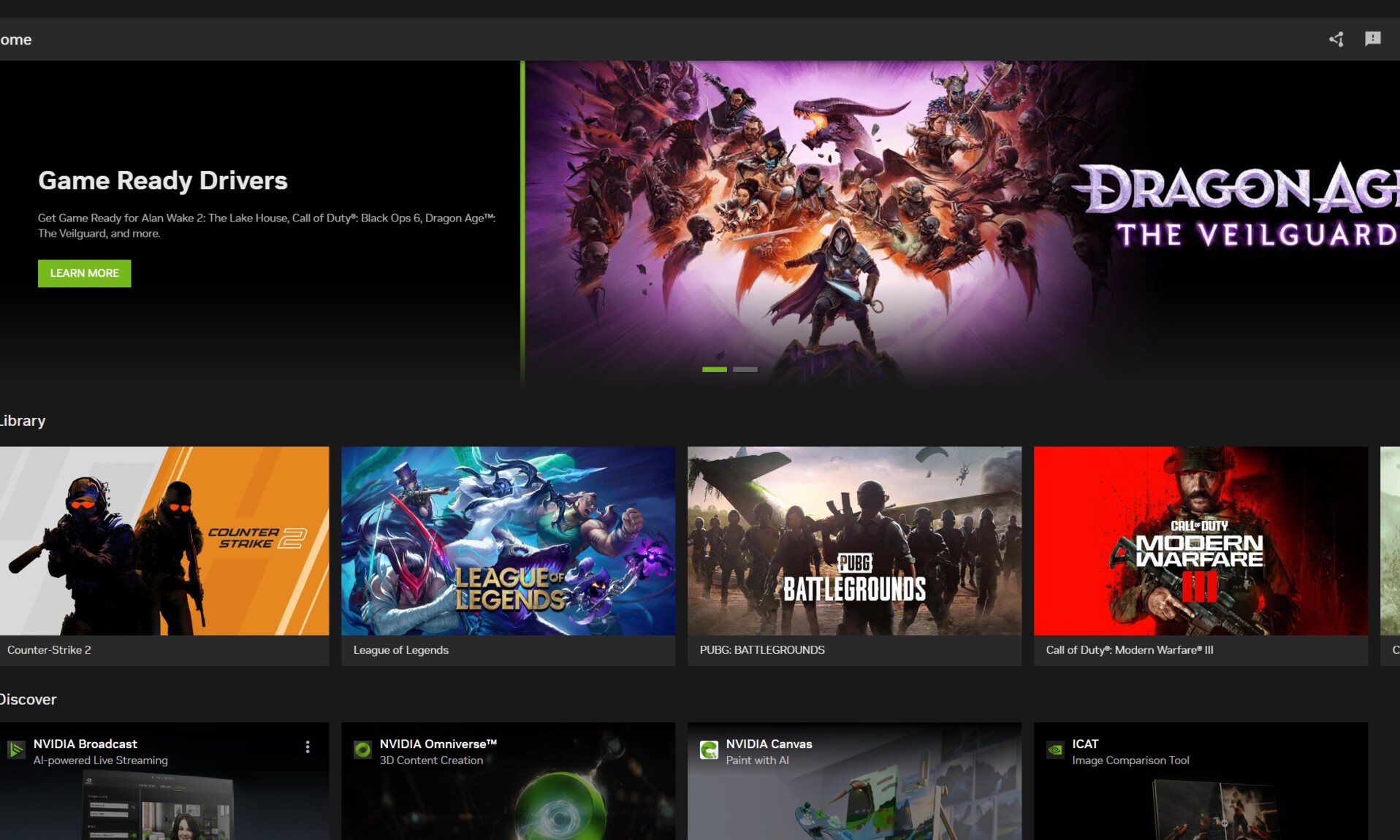Click the Paint with AI subtitle

point(758,760)
